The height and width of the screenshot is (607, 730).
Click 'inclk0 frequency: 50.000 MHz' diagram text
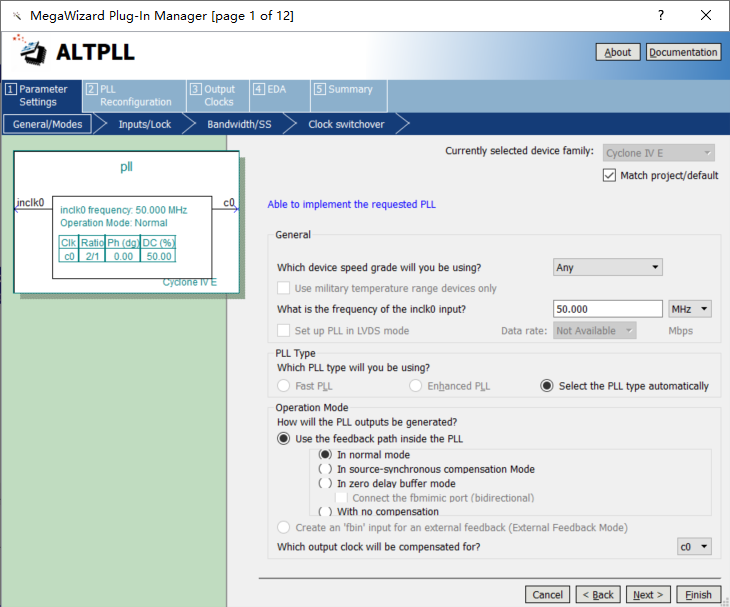[124, 210]
